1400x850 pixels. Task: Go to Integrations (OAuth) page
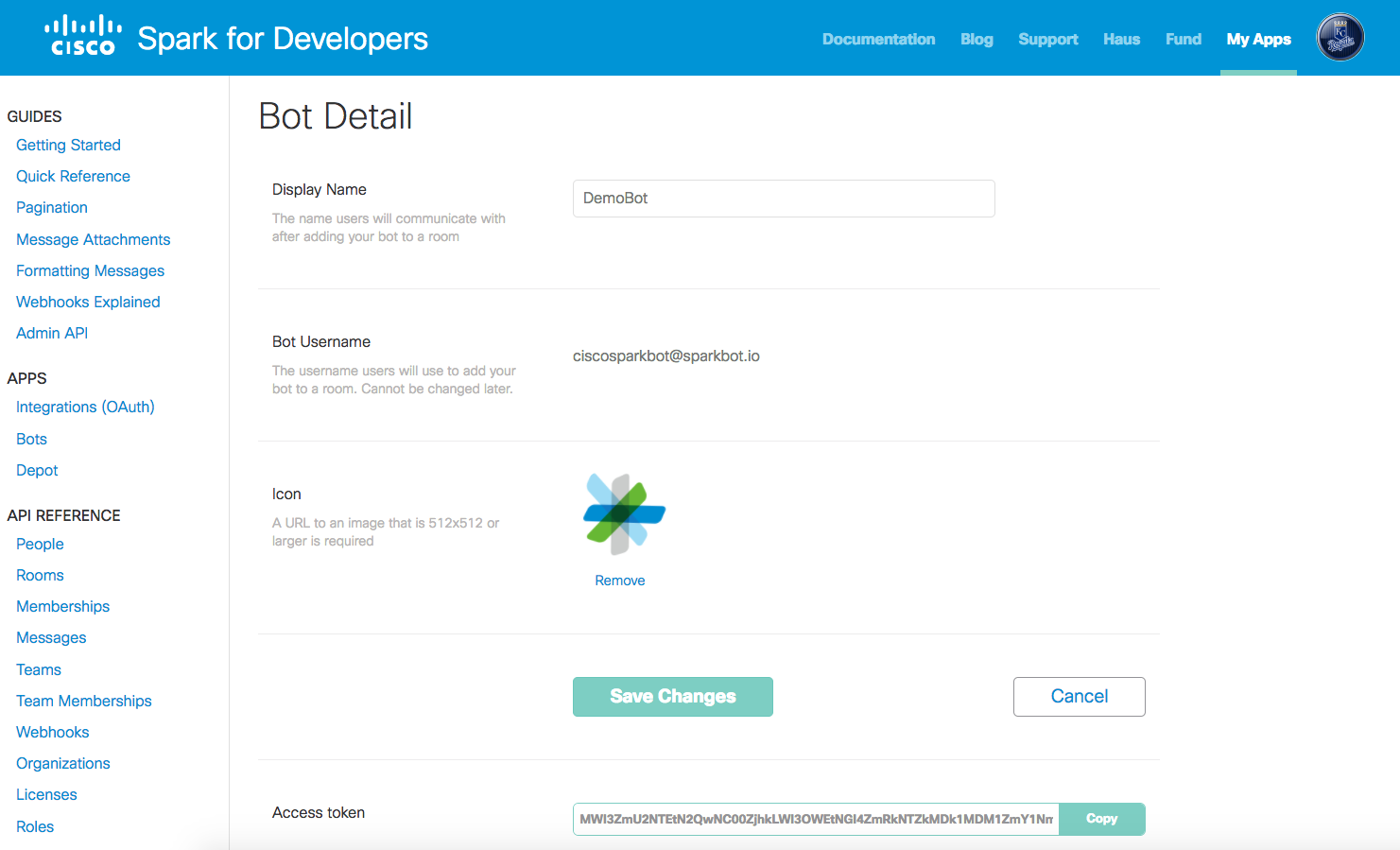point(85,407)
